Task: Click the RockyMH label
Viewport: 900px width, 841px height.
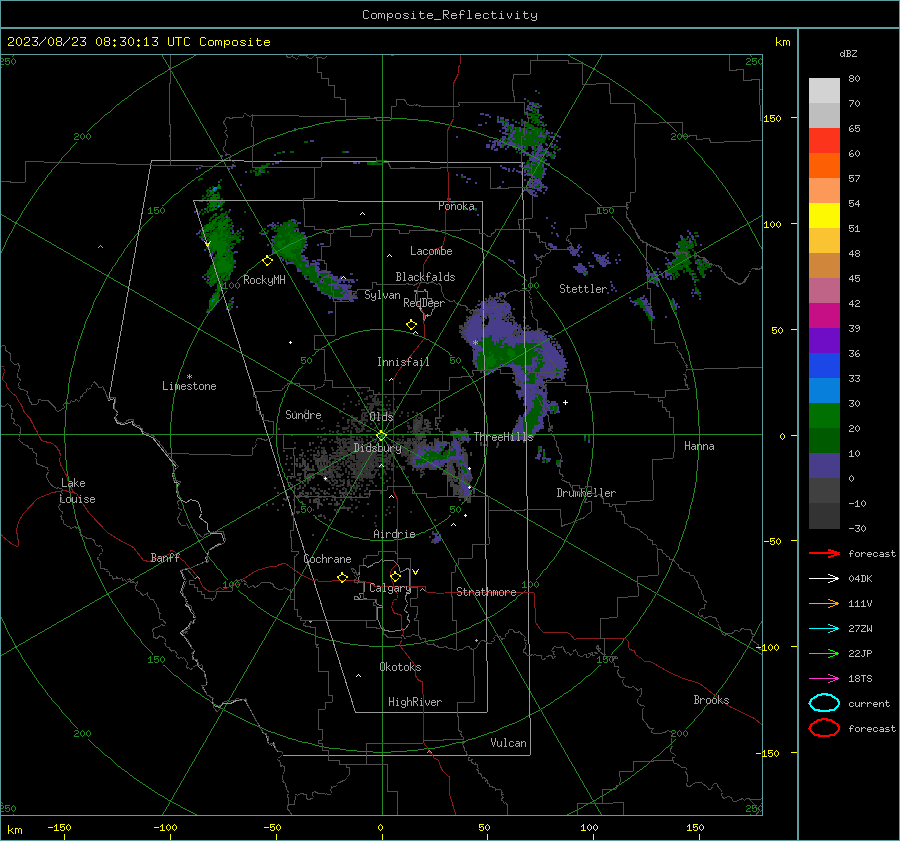Action: (264, 280)
